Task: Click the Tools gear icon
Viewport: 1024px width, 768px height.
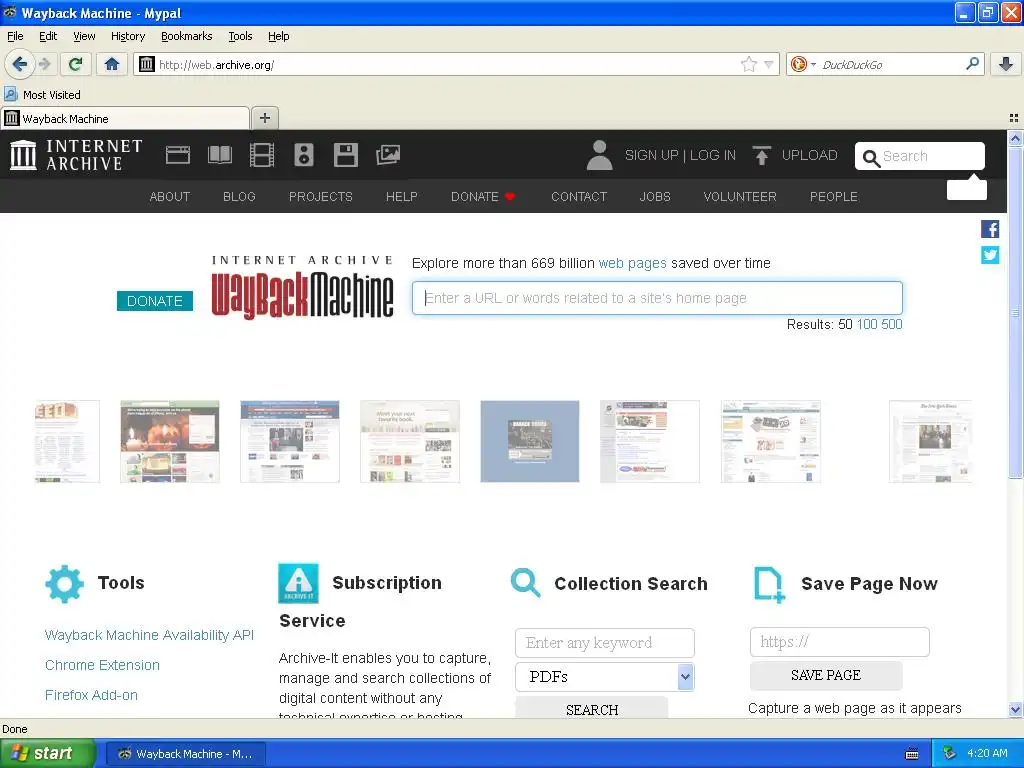Action: tap(65, 584)
